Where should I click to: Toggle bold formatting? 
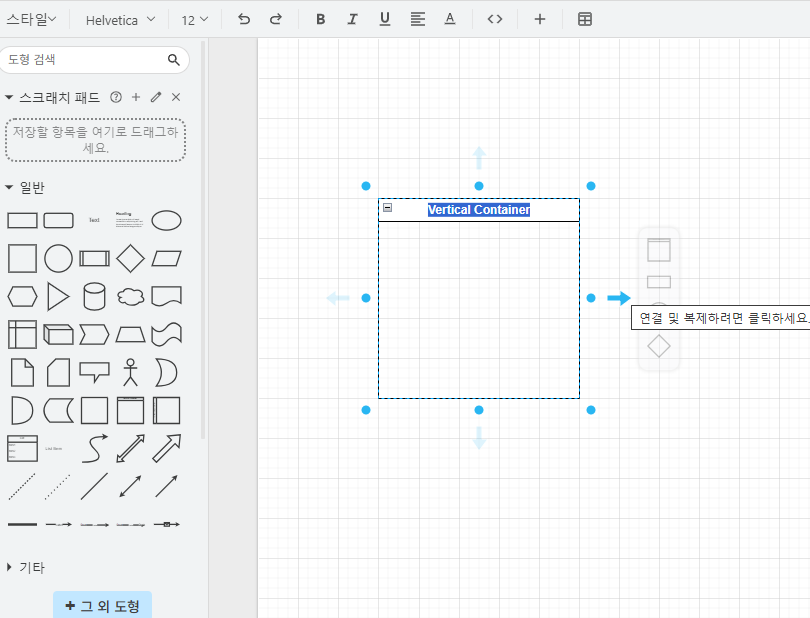[x=320, y=20]
